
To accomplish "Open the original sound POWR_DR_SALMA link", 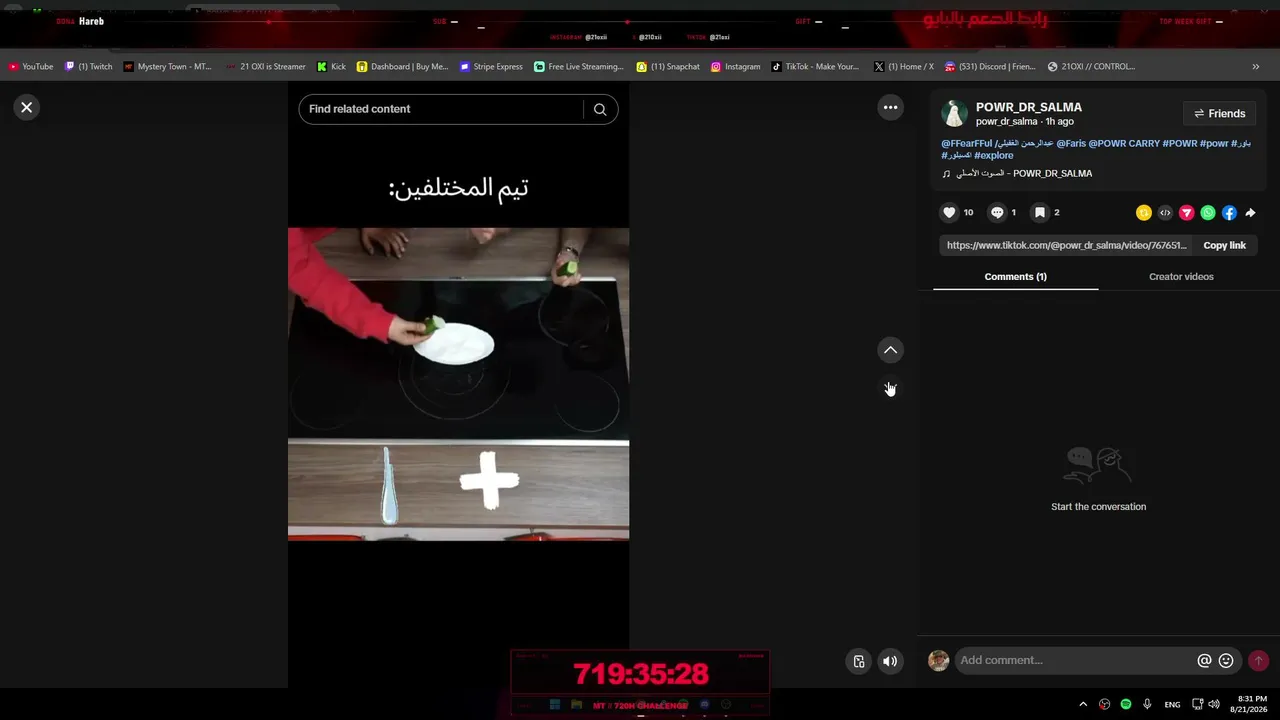I will pyautogui.click(x=1024, y=173).
